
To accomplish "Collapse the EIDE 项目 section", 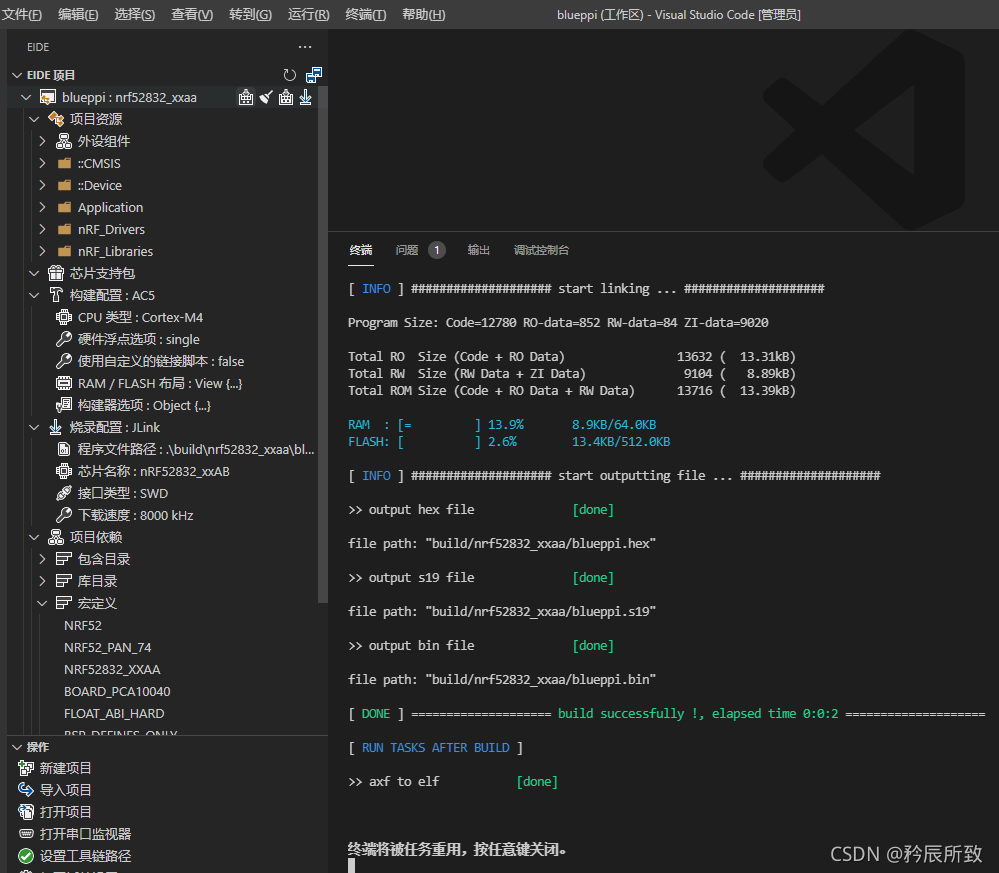I will pyautogui.click(x=17, y=75).
